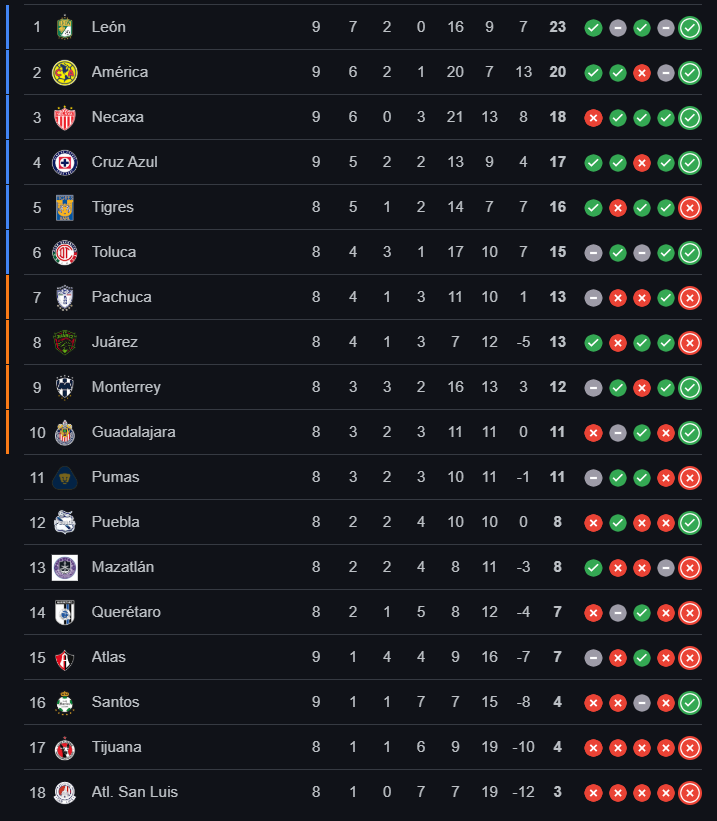
Task: Click the Mazatlán purple badge icon
Action: [x=64, y=568]
